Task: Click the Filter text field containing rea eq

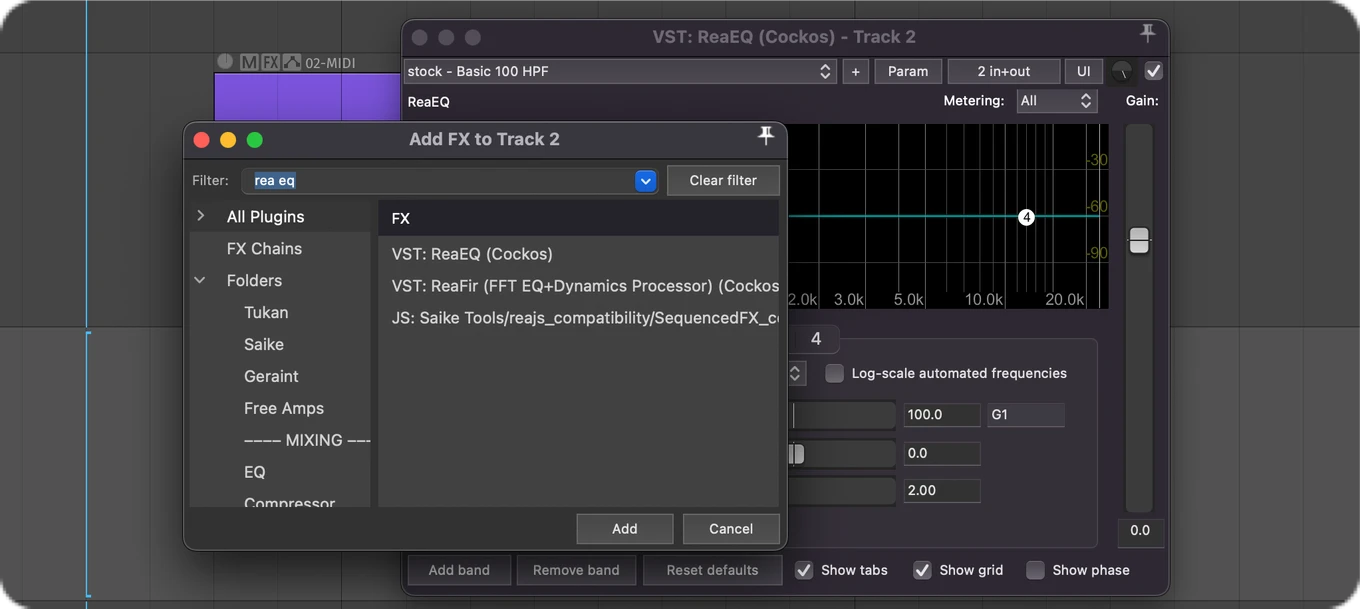Action: pos(438,181)
